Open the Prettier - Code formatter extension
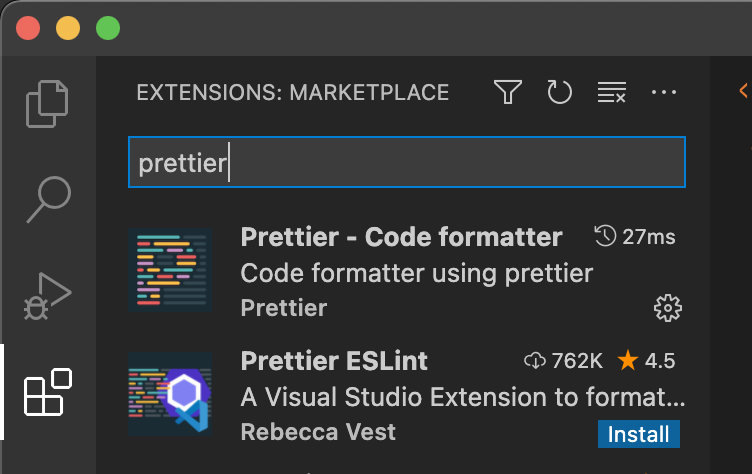Screen dimensions: 752x474 pos(406,272)
